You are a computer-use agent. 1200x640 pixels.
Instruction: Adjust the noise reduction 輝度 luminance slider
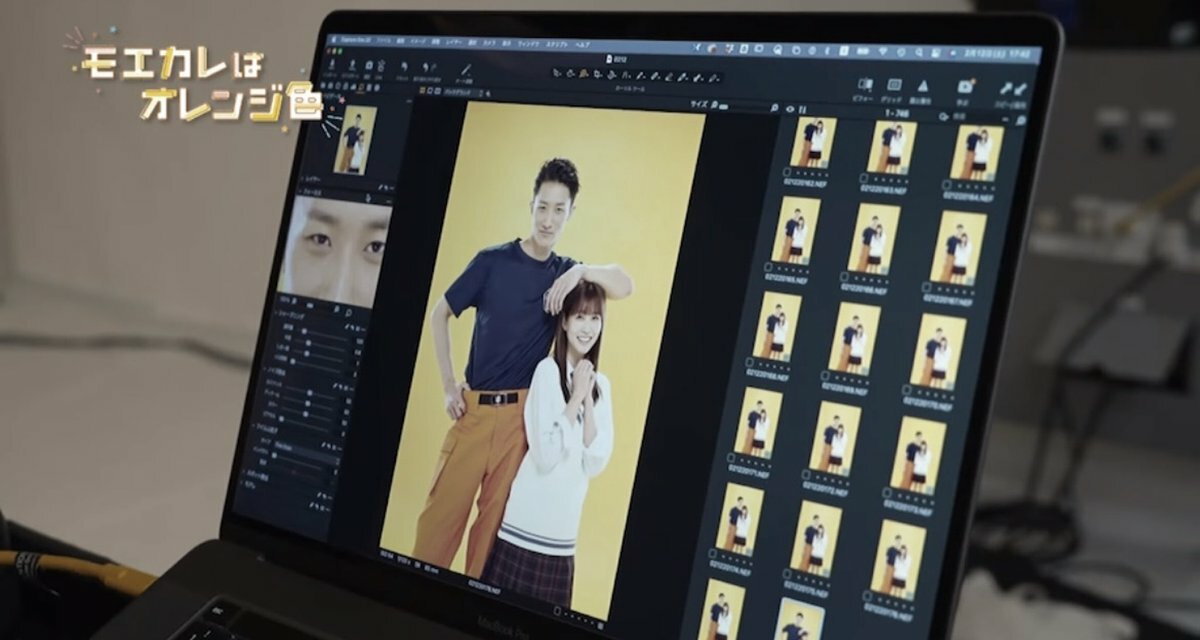tap(309, 393)
